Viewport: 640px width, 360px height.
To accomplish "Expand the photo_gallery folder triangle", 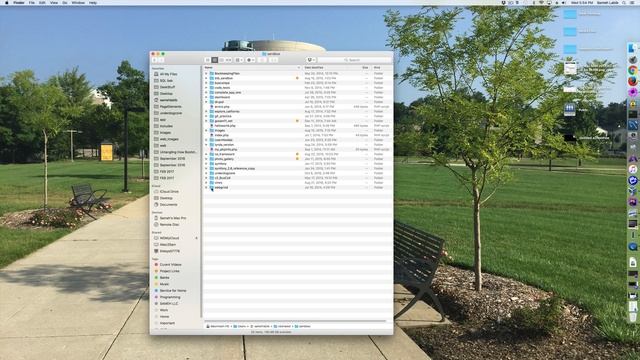I will click(x=207, y=159).
